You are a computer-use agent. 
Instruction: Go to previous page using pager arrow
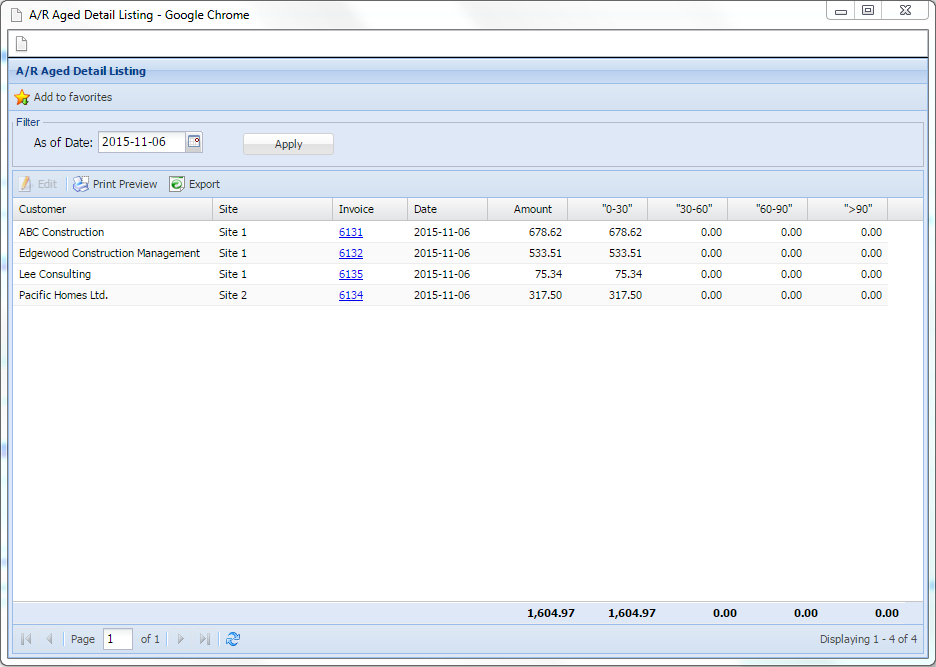pyautogui.click(x=49, y=639)
